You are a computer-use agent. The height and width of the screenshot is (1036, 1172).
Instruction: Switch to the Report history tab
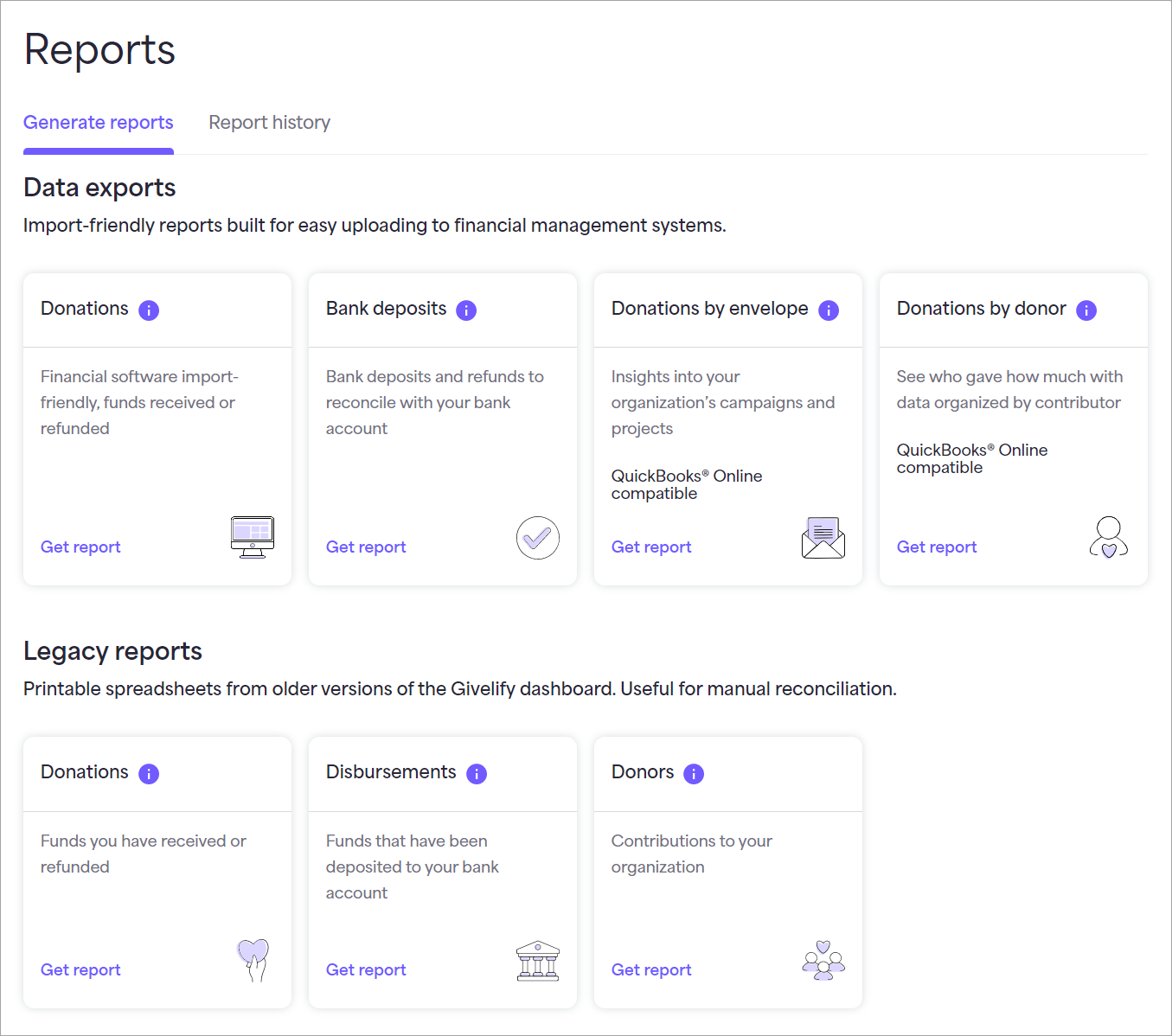tap(270, 123)
